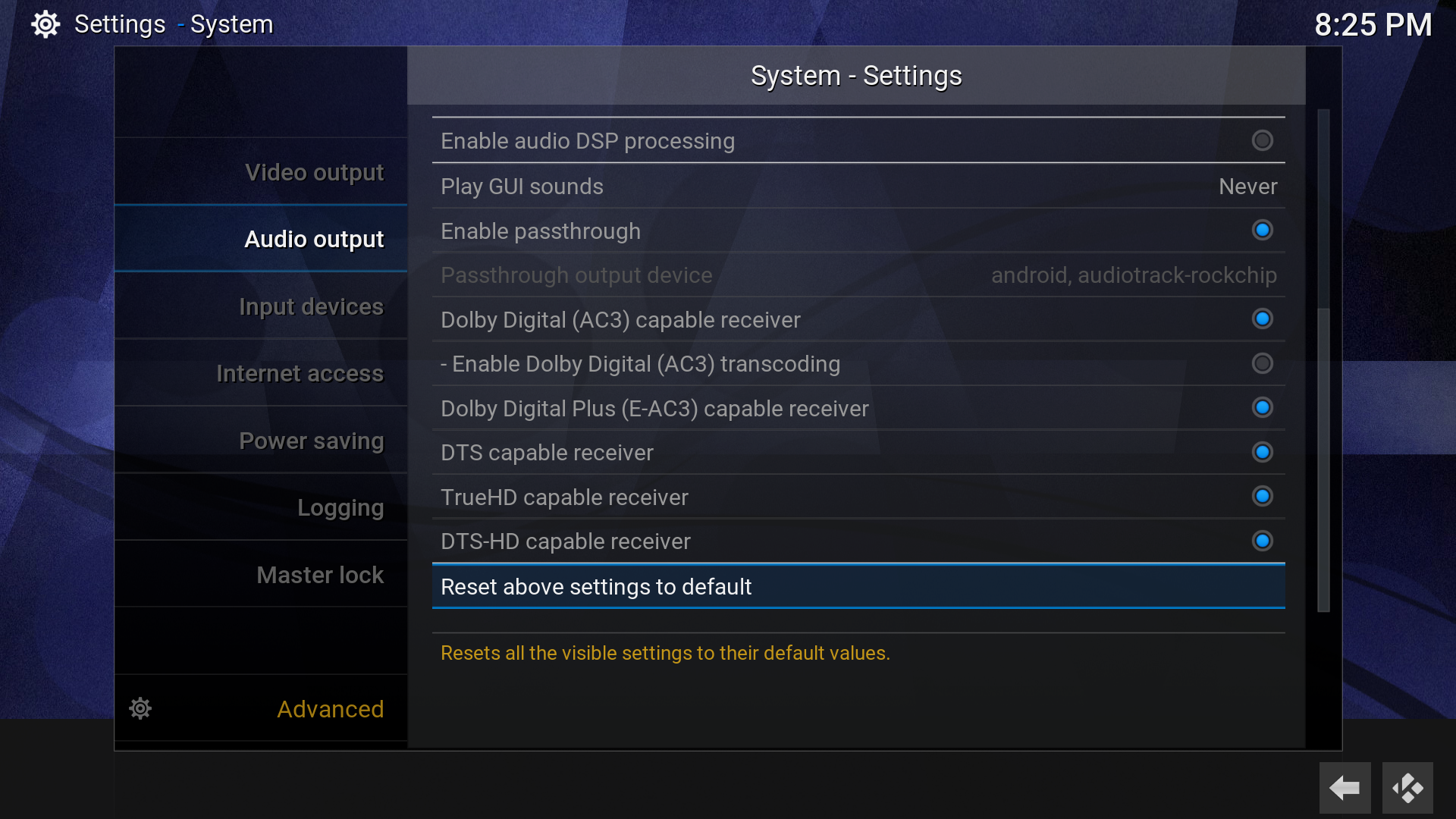
Task: Click Reset above settings to default
Action: [858, 587]
